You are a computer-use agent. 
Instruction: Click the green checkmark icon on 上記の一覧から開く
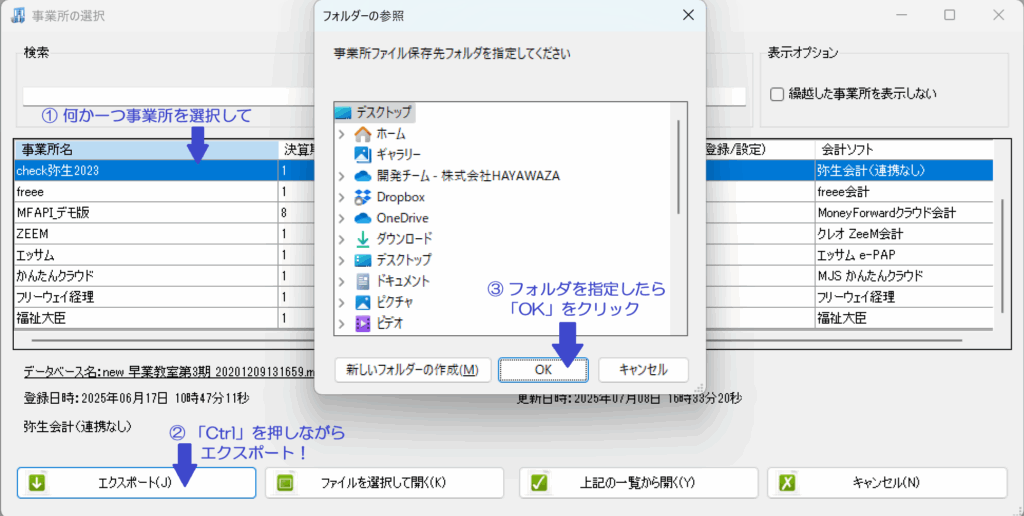point(539,483)
